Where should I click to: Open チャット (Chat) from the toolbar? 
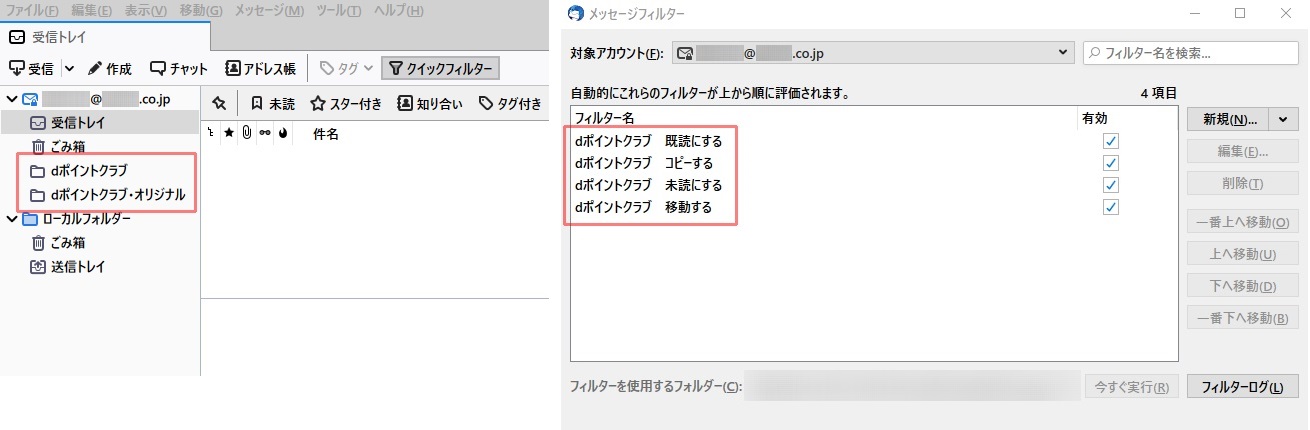[x=179, y=69]
